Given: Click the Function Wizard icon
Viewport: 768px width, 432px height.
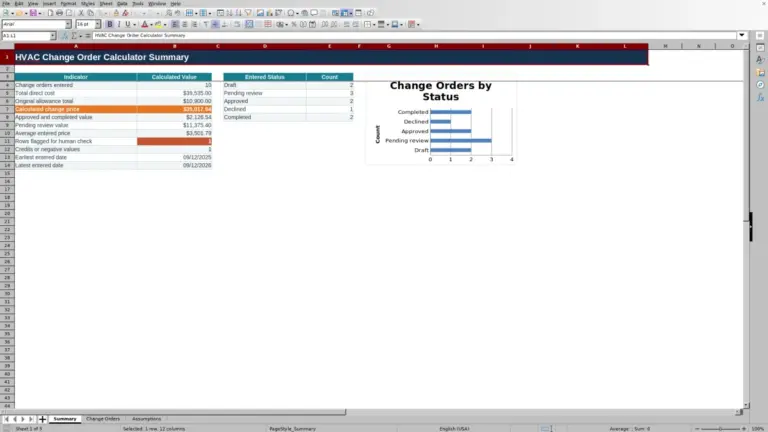Looking at the screenshot, I should tap(65, 35).
